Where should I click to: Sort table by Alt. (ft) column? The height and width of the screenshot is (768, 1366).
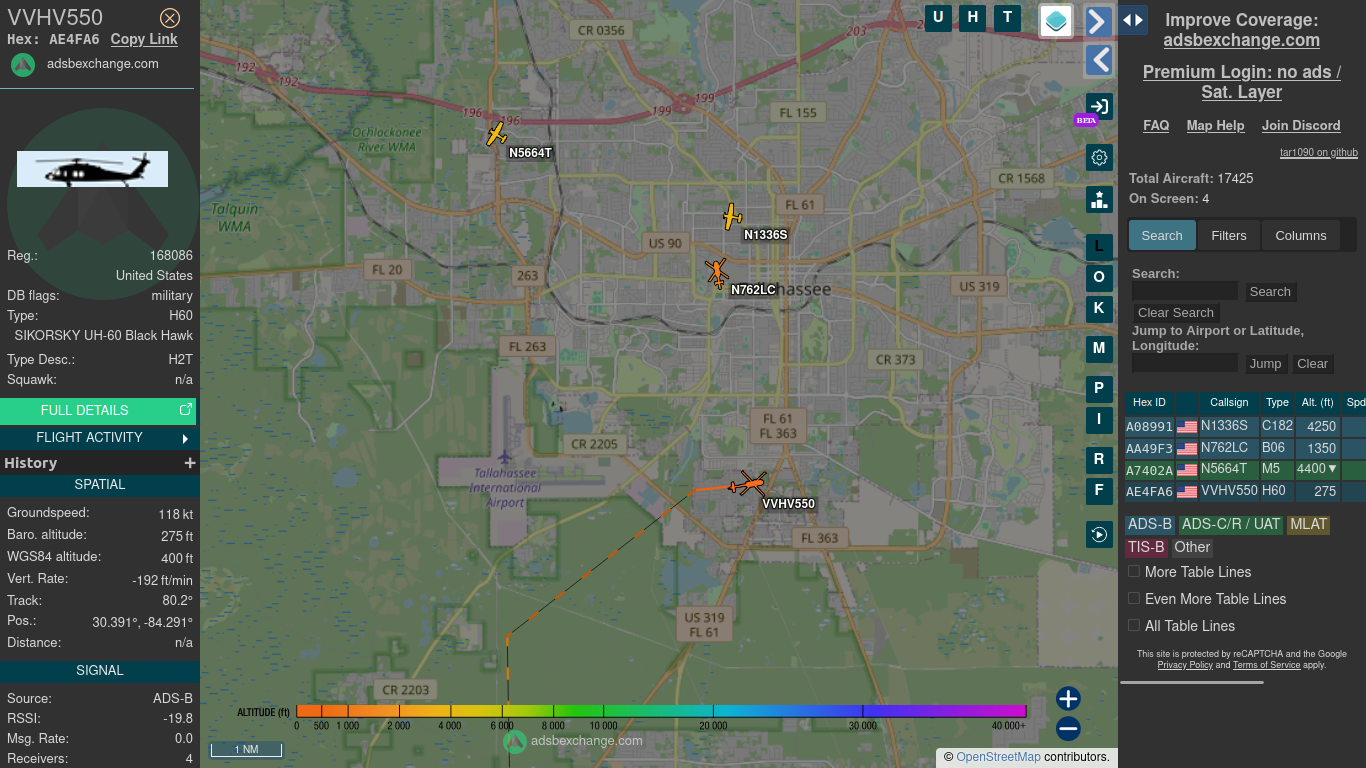[1317, 403]
